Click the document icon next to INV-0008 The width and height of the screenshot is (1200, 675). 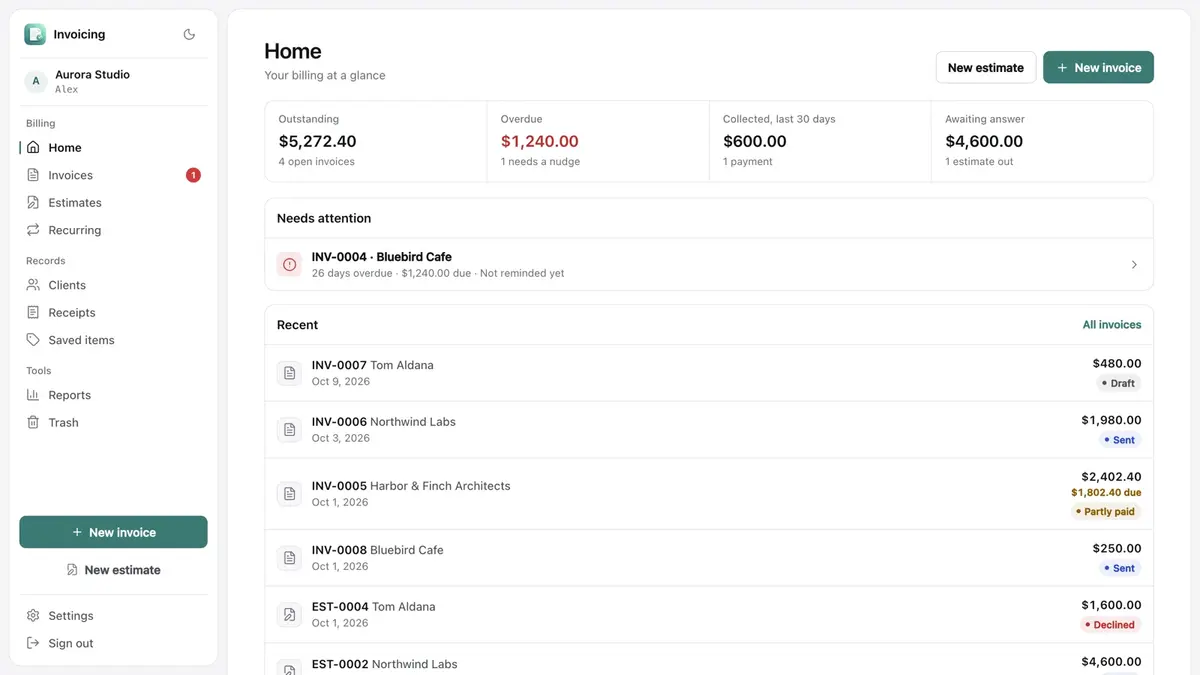click(290, 558)
